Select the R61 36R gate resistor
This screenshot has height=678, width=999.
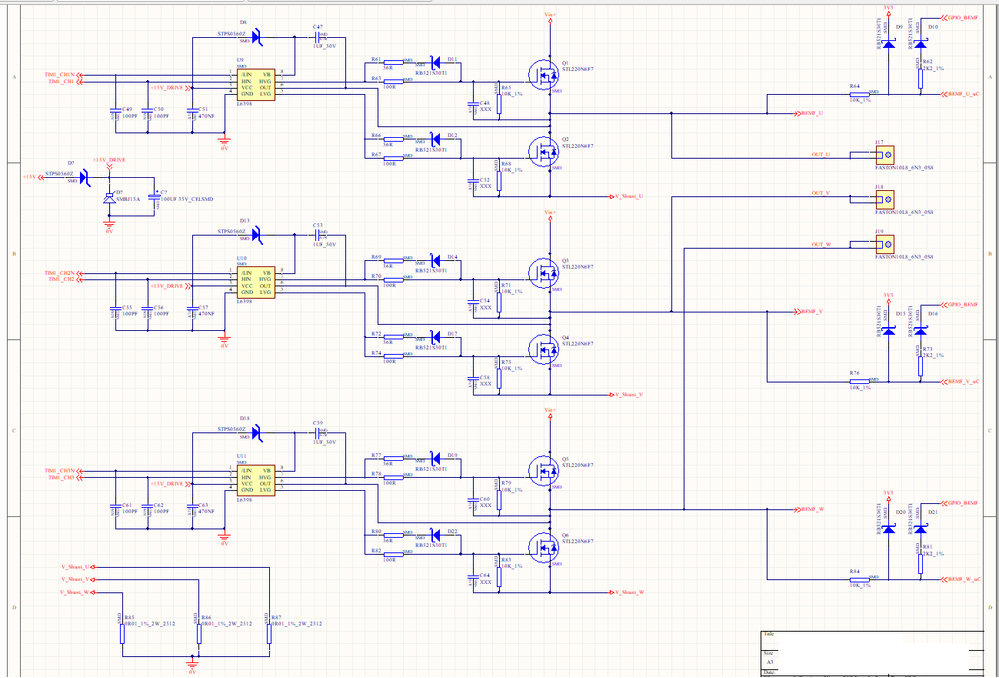point(394,62)
